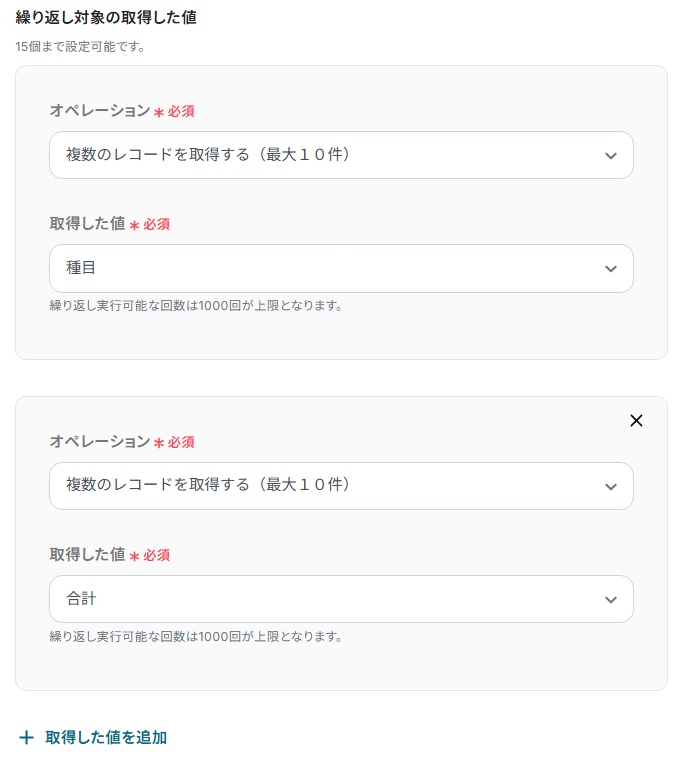Click 取得した値 label above 種目 field
Screen dimensions: 674x760
point(87,224)
